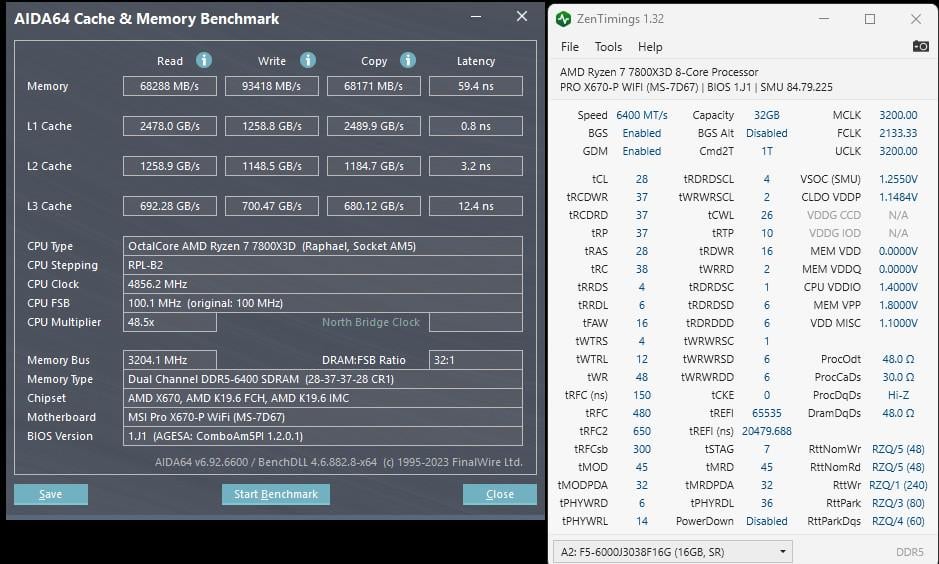This screenshot has width=939, height=564.
Task: Click the CPU Multiplier field 48.5x
Action: coord(169,322)
